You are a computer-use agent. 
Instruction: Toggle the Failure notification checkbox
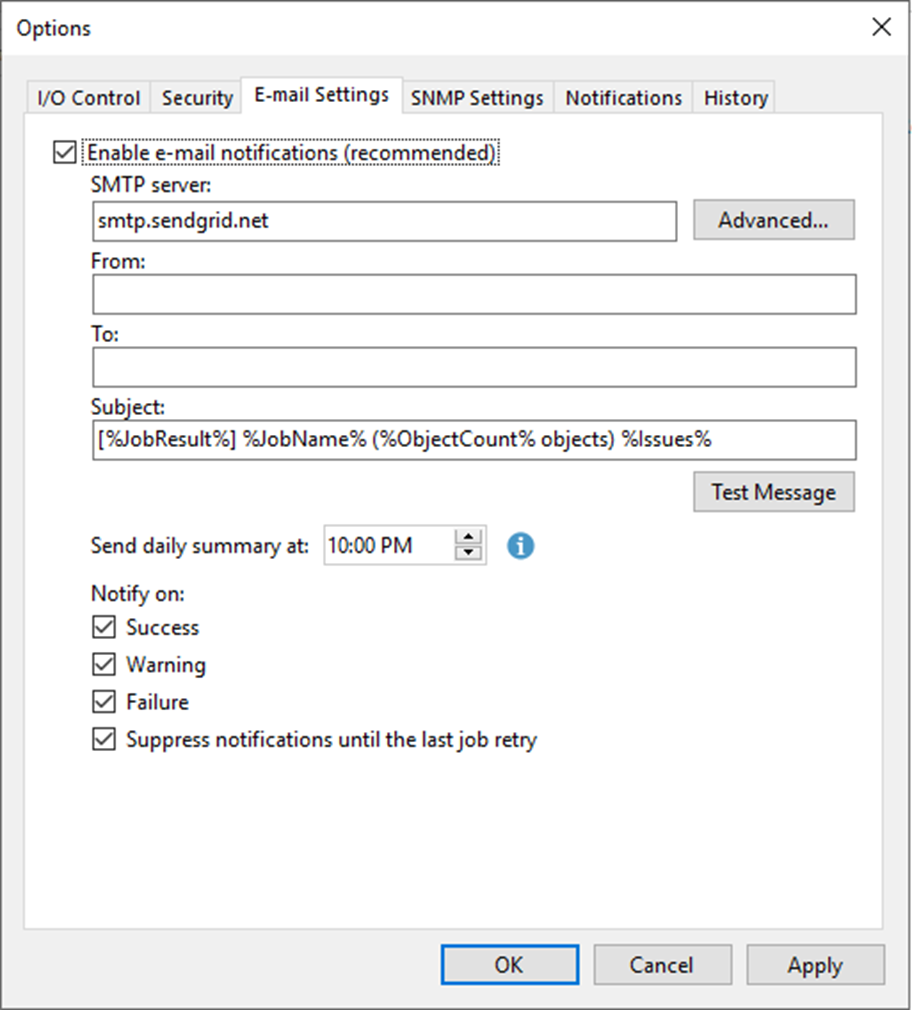point(104,701)
